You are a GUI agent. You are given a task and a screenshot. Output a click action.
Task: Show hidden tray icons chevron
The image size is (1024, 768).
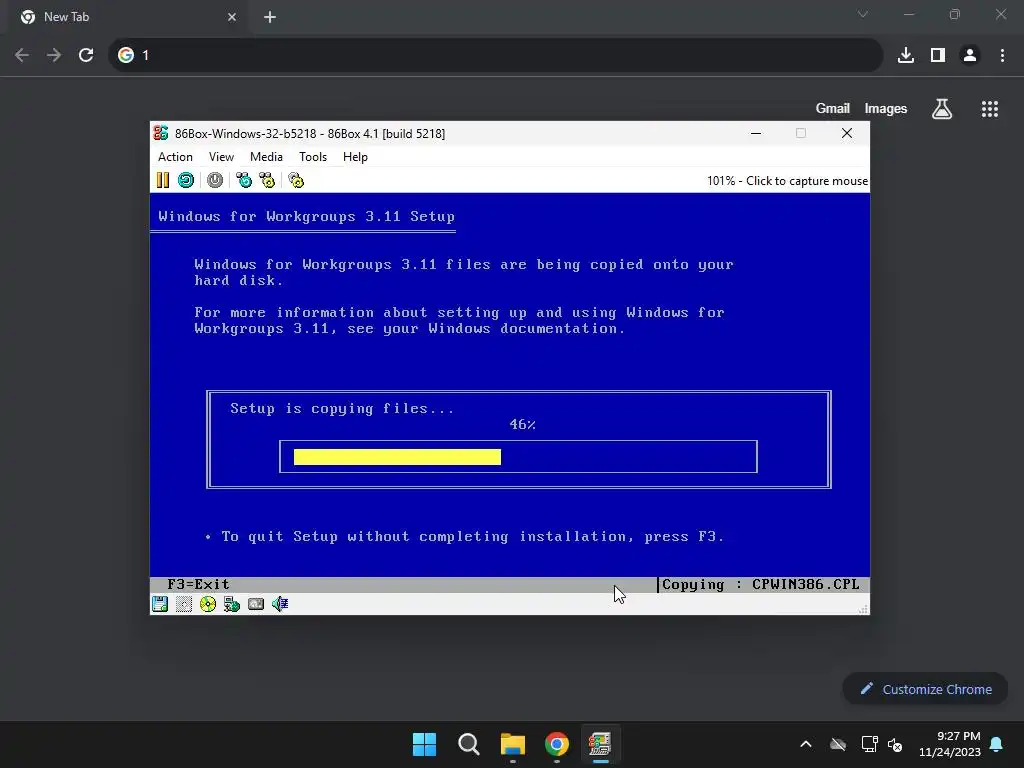click(806, 744)
